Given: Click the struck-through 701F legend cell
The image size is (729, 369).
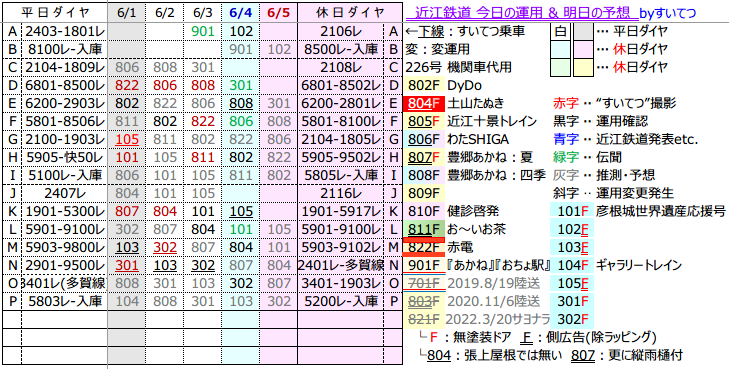Looking at the screenshot, I should point(424,283).
